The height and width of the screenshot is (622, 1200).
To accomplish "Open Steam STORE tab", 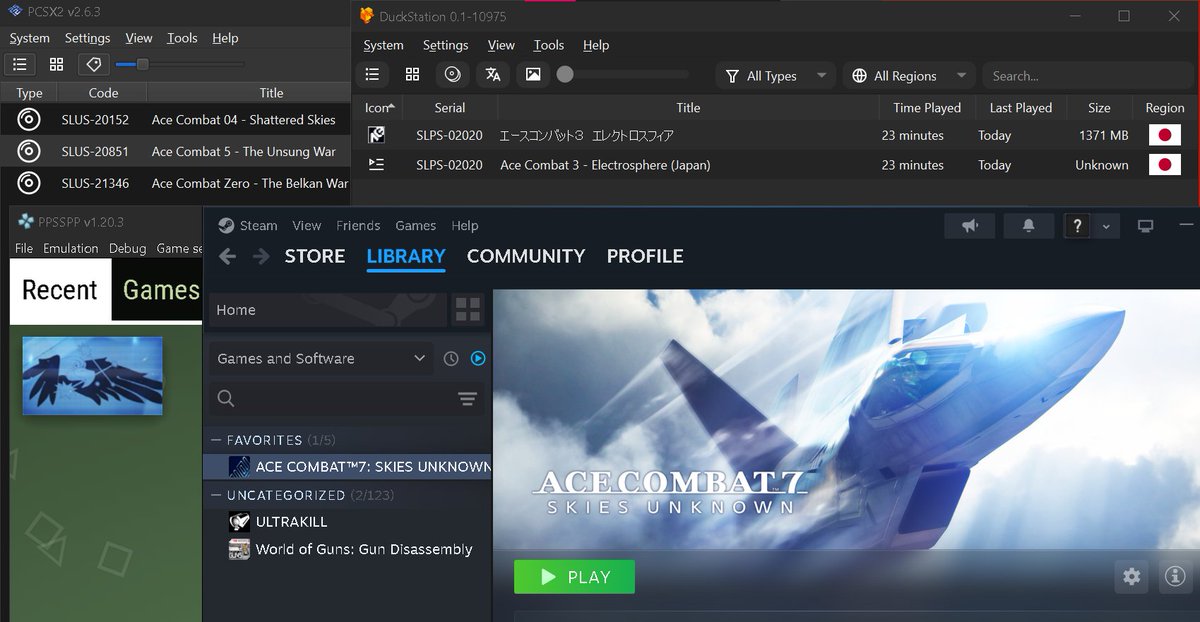I will 315,256.
